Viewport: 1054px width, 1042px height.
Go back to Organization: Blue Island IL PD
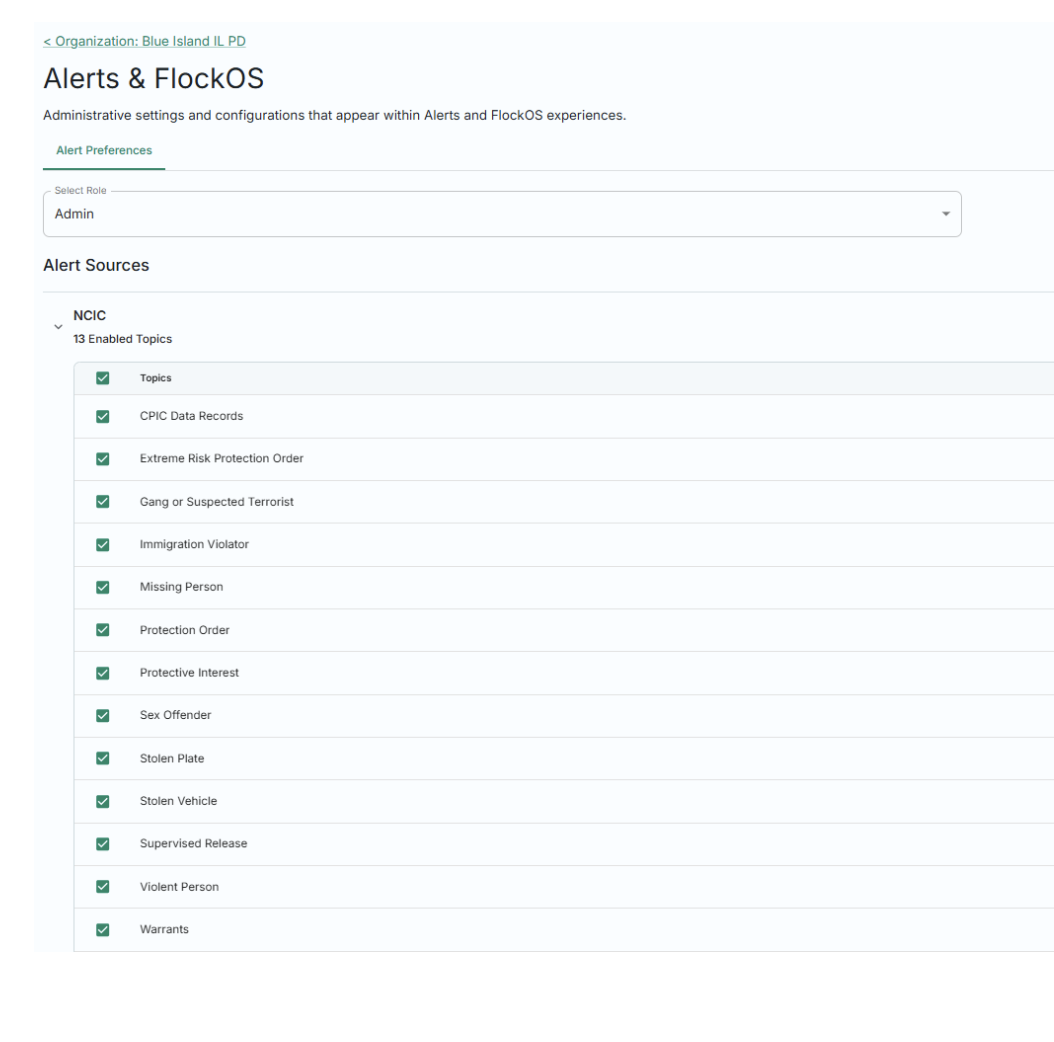[x=145, y=41]
